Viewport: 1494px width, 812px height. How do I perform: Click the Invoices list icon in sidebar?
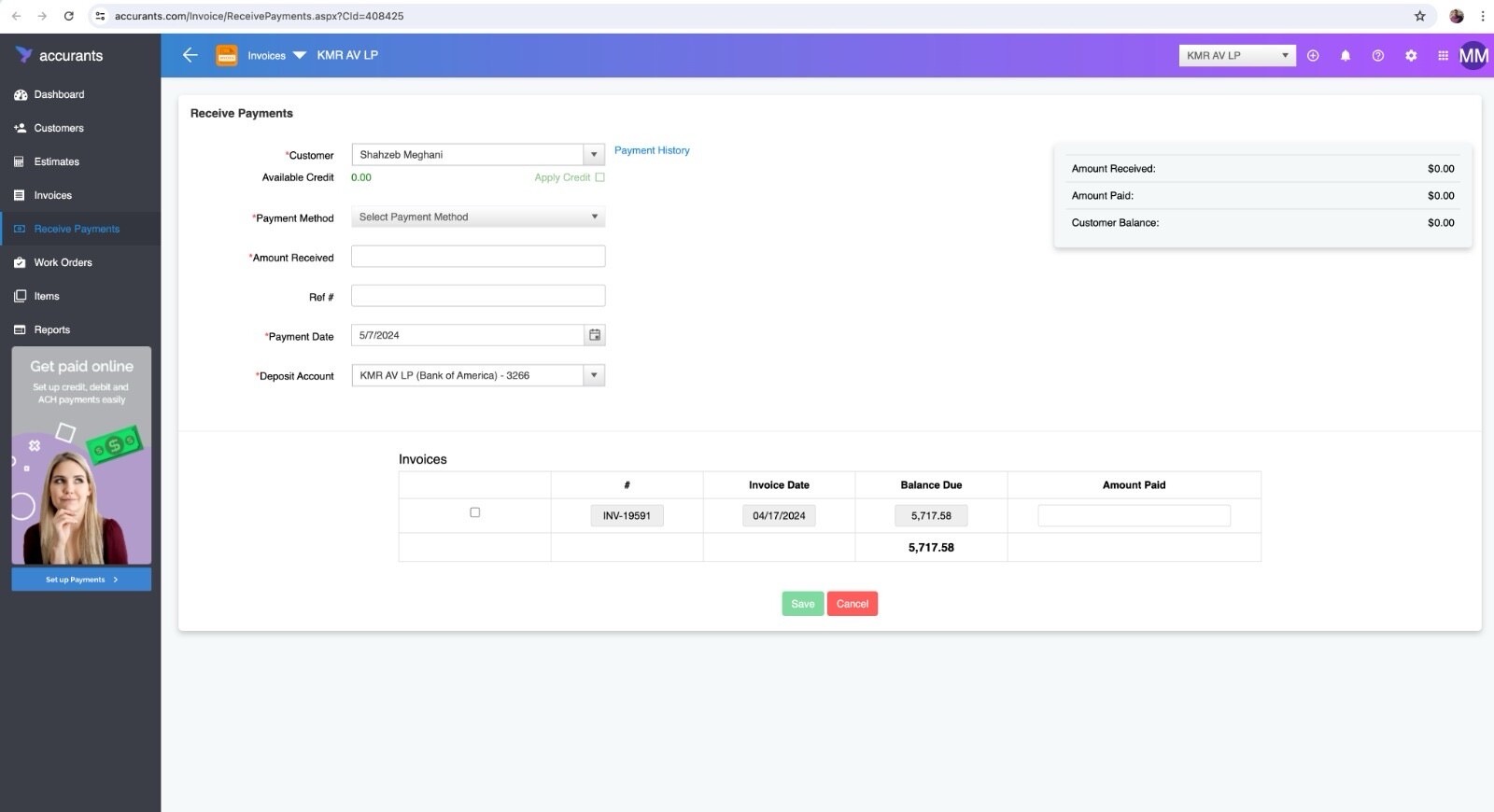20,195
